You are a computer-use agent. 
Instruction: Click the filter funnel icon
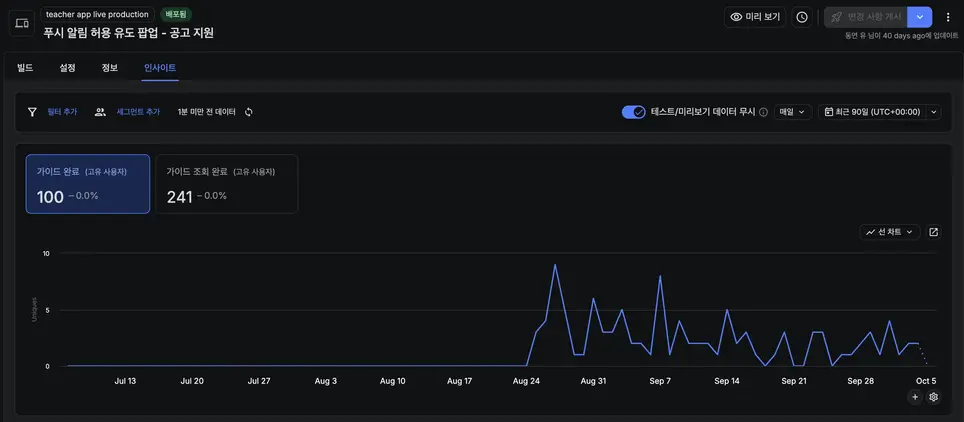33,112
